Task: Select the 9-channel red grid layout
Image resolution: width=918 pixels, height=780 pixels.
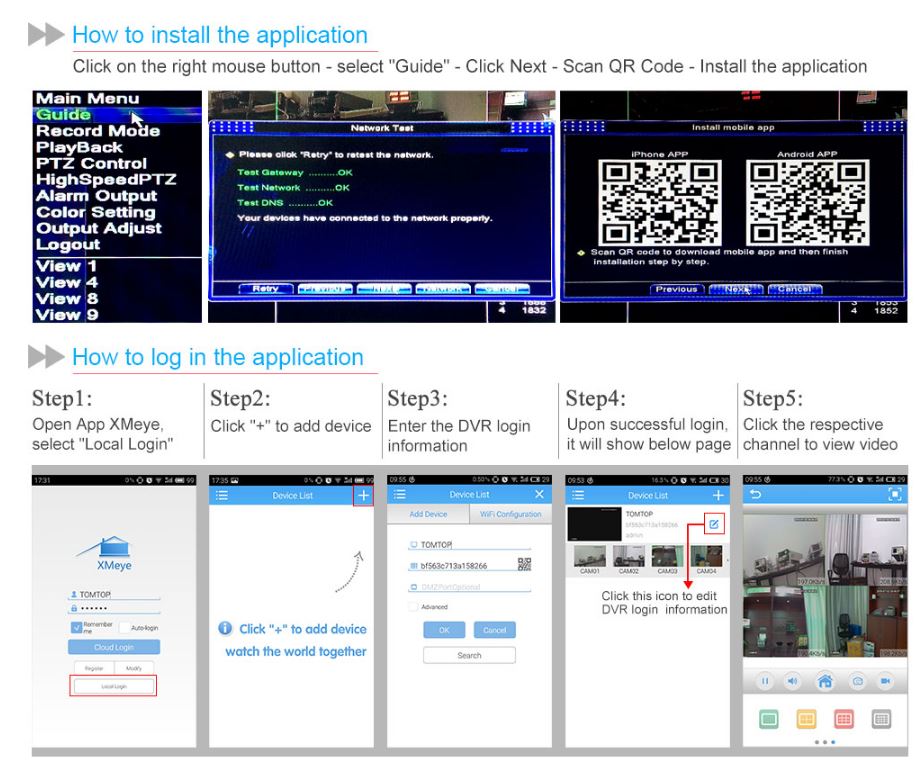Action: [845, 719]
